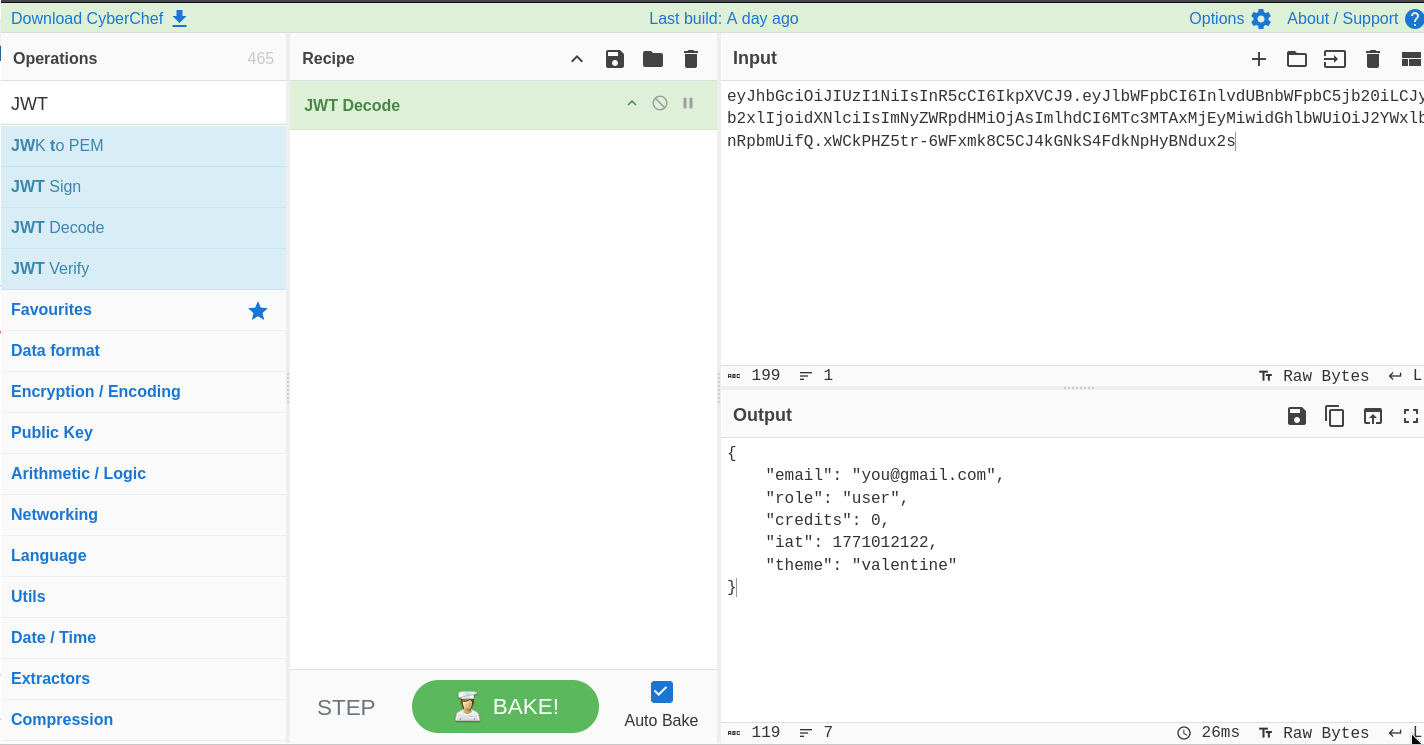The width and height of the screenshot is (1424, 745).
Task: Maximise the output pane
Action: [x=1411, y=416]
